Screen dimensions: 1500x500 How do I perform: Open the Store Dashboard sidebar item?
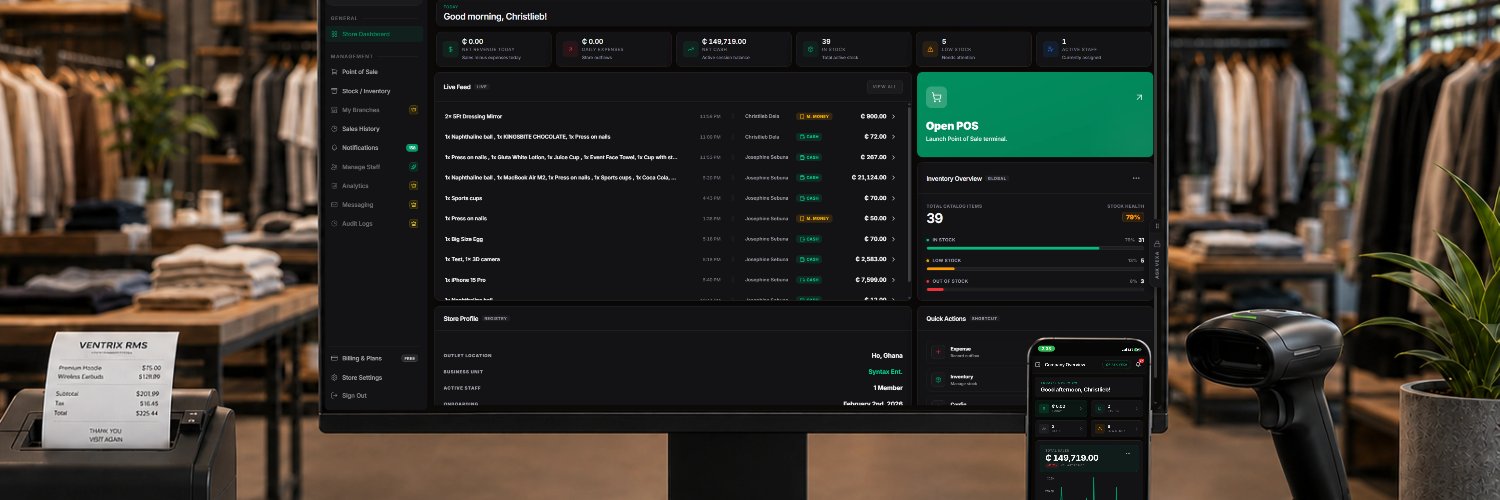374,34
